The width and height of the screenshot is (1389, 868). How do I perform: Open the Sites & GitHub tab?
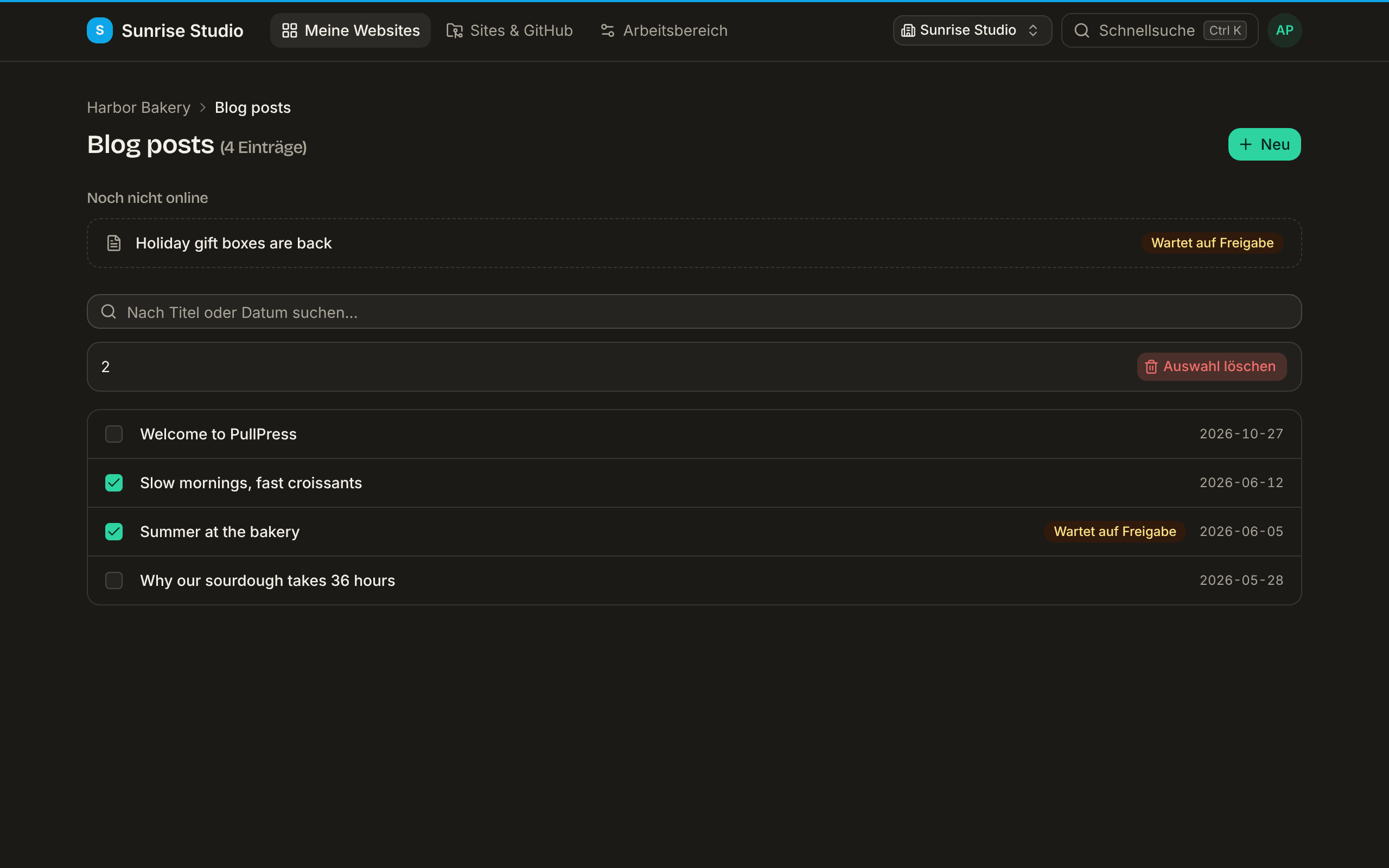pyautogui.click(x=509, y=30)
